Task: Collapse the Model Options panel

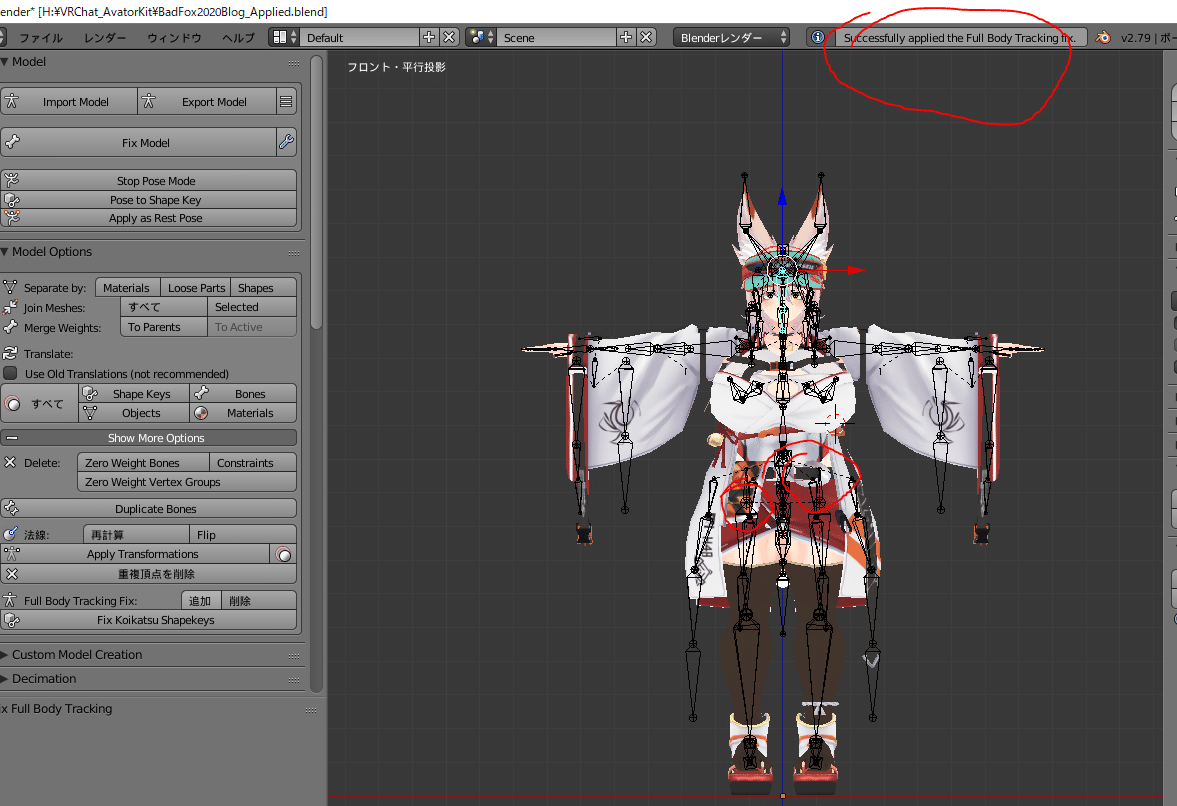Action: 5,251
